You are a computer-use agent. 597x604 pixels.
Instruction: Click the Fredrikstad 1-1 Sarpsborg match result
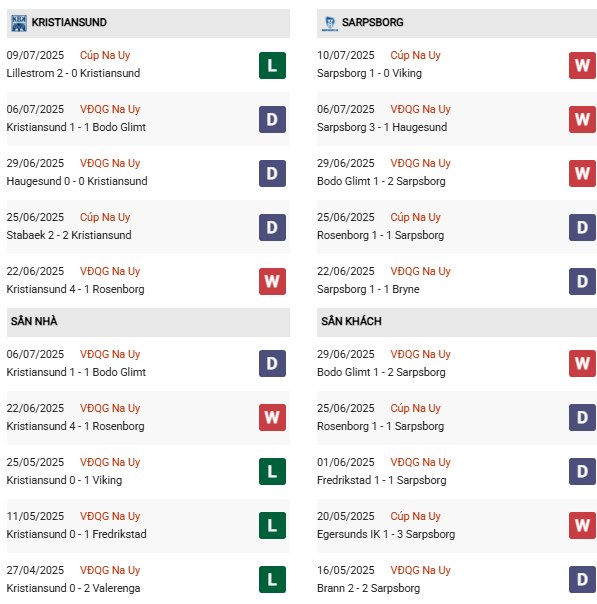point(381,480)
